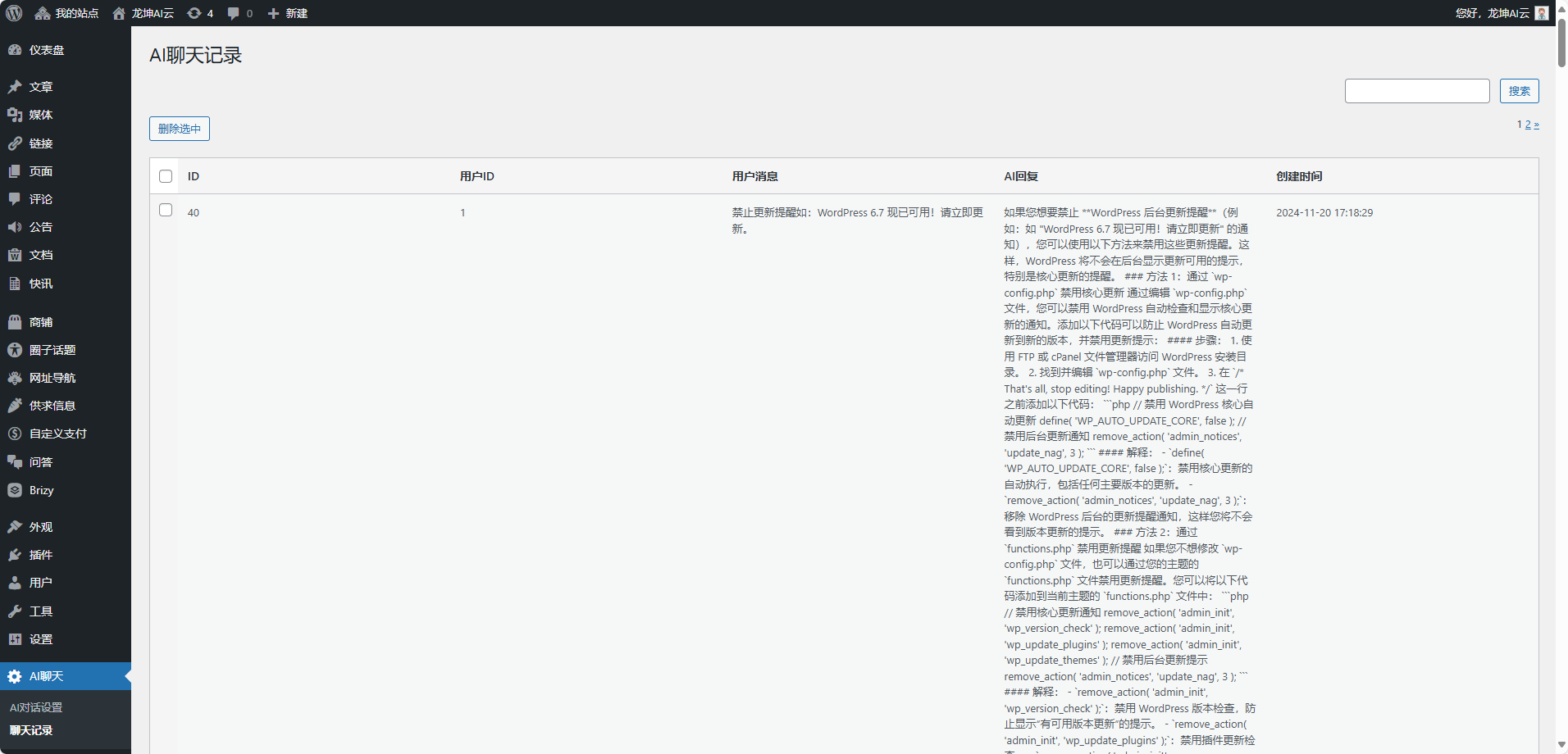Click the 供求信息 icon

point(15,406)
